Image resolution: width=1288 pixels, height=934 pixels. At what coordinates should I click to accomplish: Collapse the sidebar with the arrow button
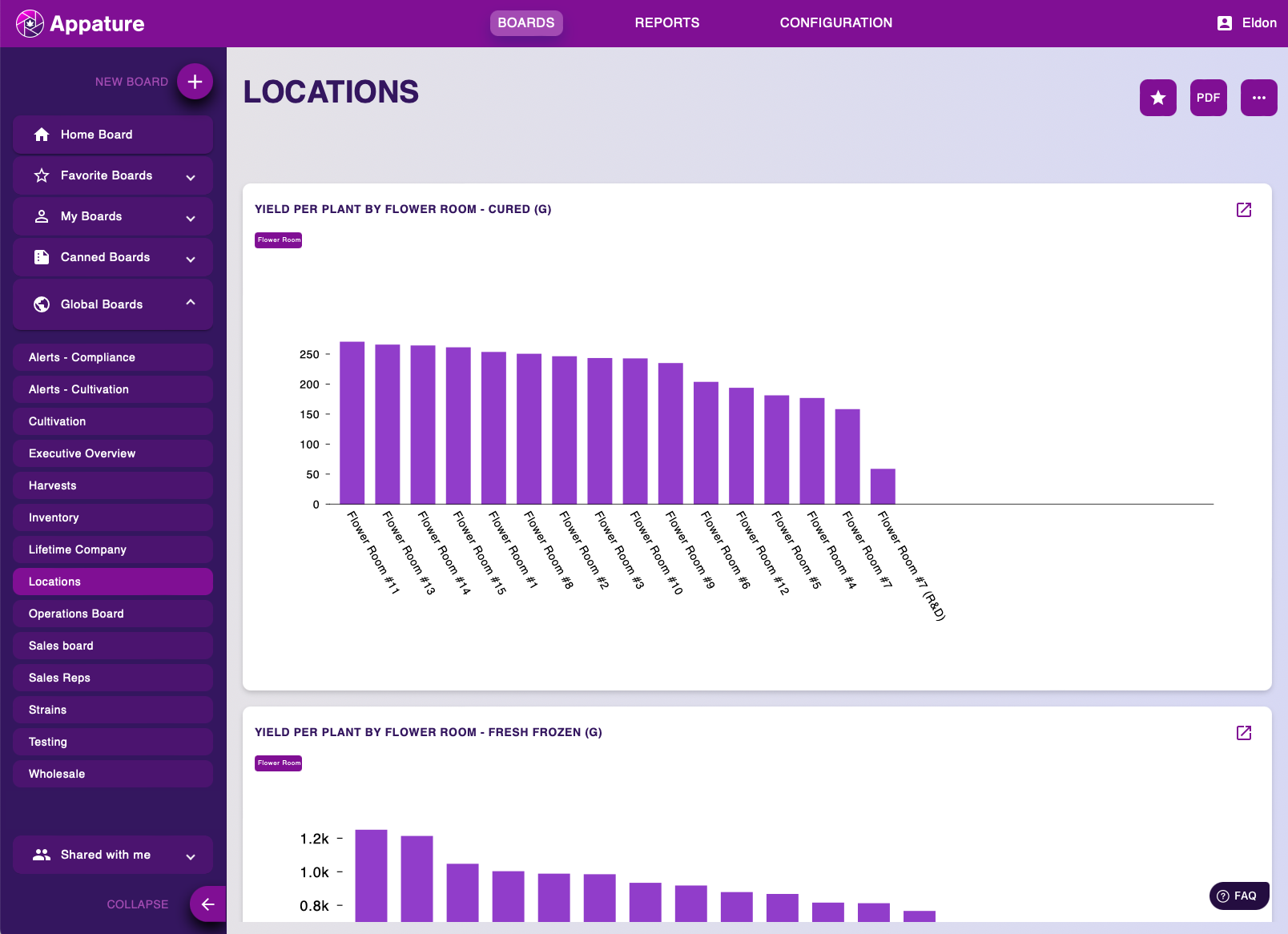coord(207,904)
